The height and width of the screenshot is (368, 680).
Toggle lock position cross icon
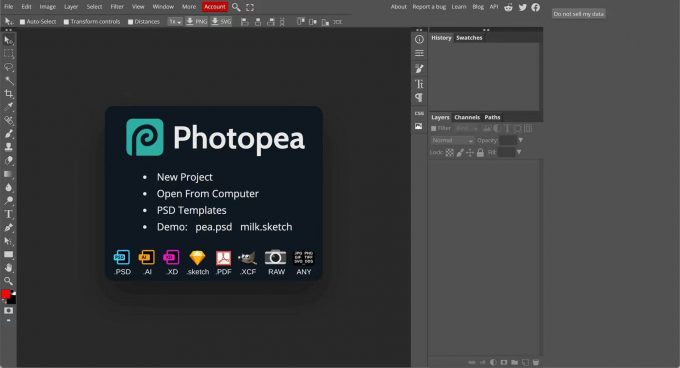coord(470,153)
